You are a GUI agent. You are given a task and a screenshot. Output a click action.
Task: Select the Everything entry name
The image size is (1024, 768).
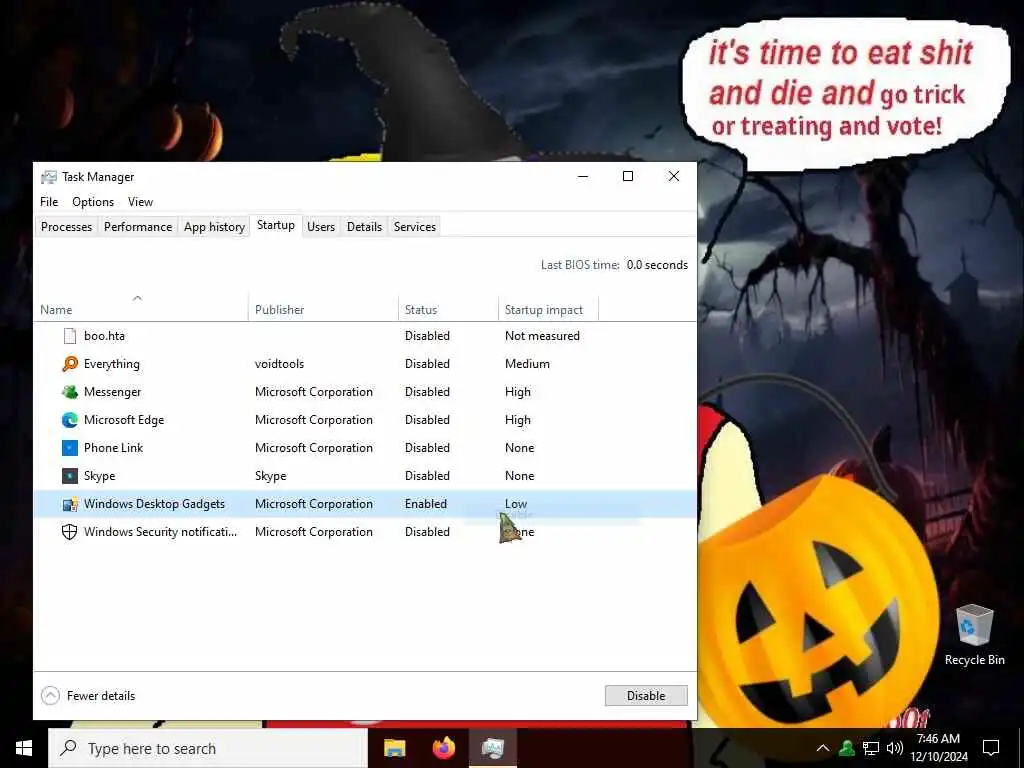coord(112,364)
